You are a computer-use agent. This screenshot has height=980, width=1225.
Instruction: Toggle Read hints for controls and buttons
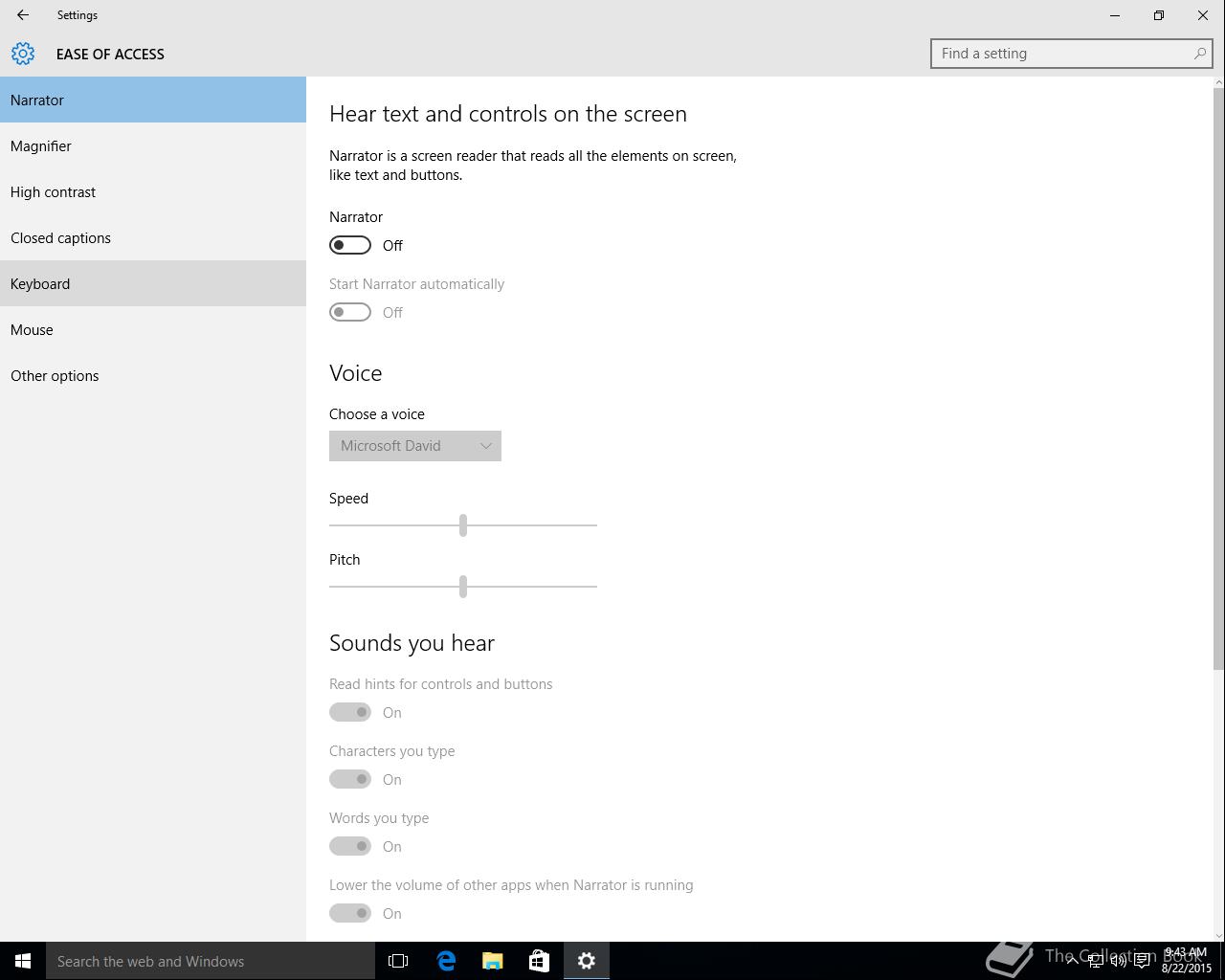(350, 712)
